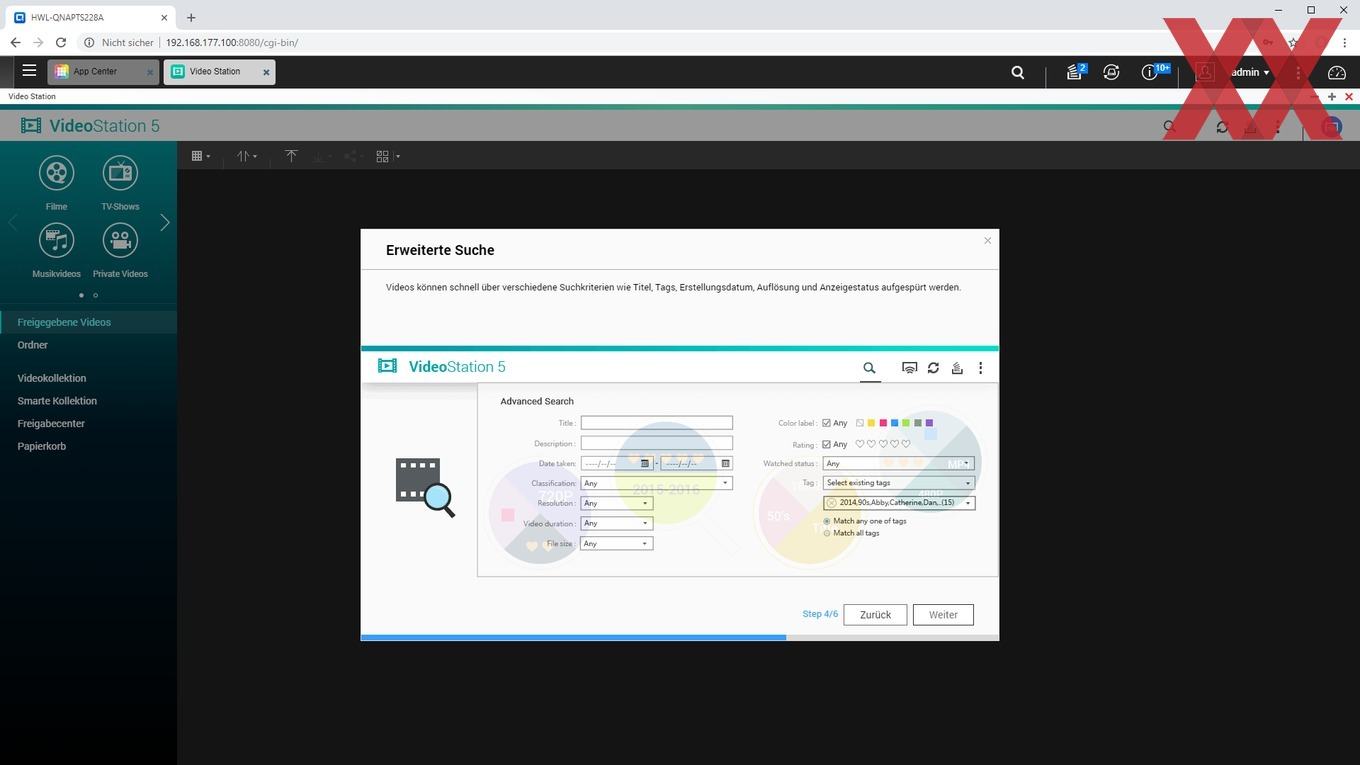Open view mode dropdown in toolbar
1360x765 pixels.
[x=201, y=156]
